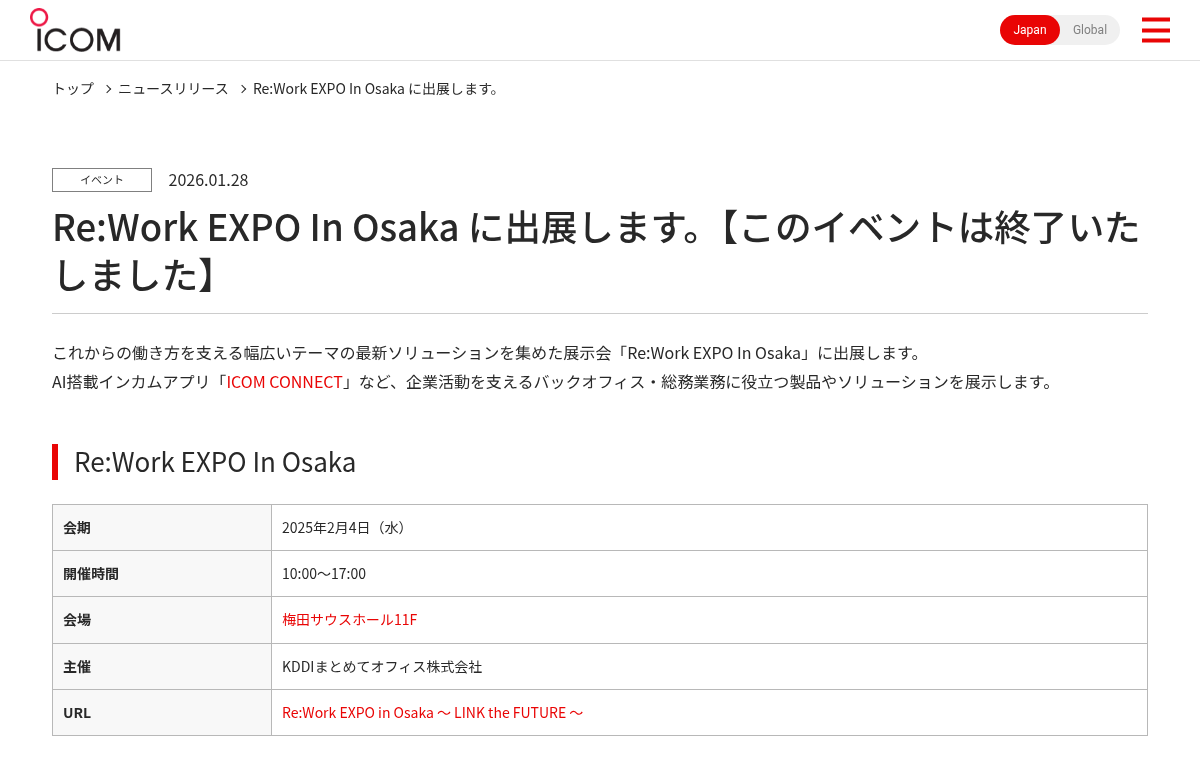Select the 2025年2月4日（水） cell

(709, 528)
